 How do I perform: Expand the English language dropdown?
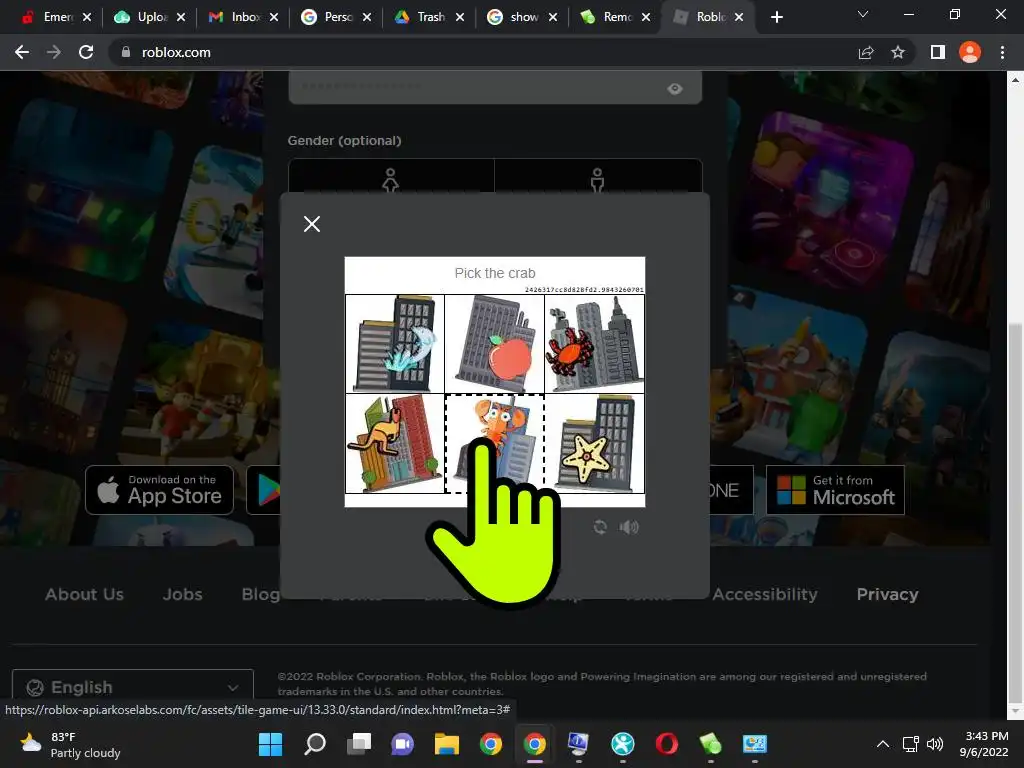click(133, 687)
